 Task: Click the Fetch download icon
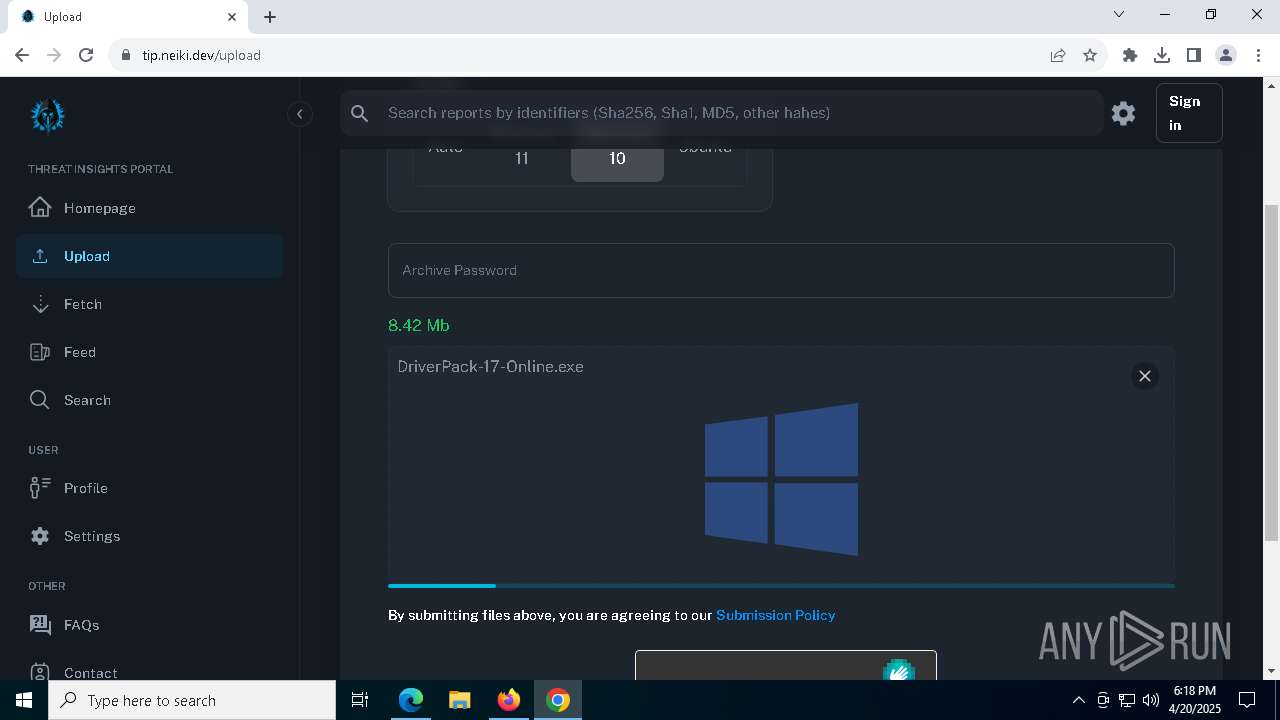point(40,304)
